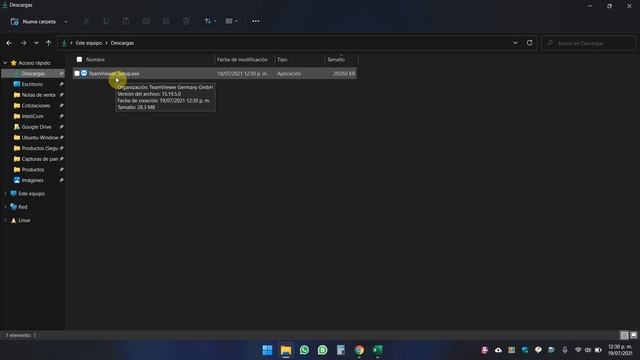Expand the address bar history dropdown
Image resolution: width=640 pixels, height=360 pixels.
[515, 43]
